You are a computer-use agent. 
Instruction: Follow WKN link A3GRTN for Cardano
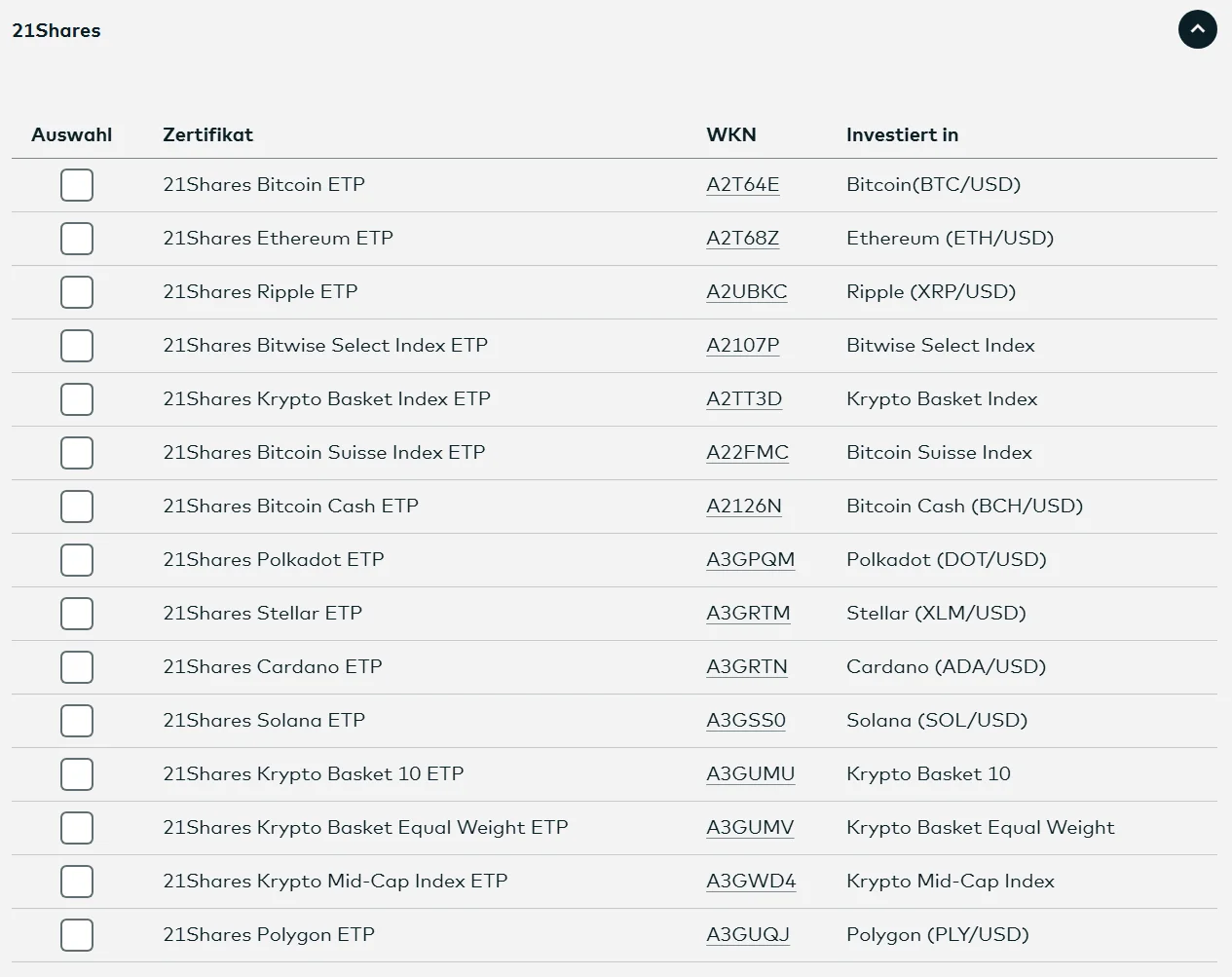click(746, 667)
